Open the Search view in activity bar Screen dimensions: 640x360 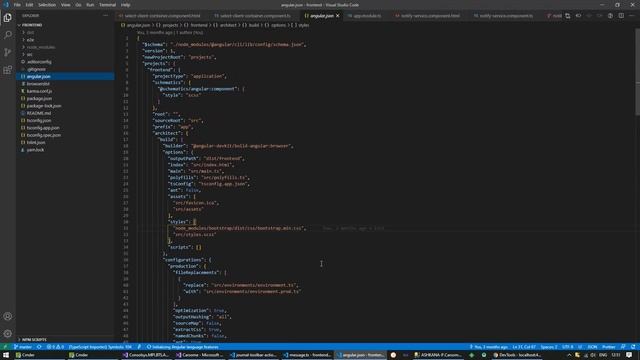[x=7, y=35]
